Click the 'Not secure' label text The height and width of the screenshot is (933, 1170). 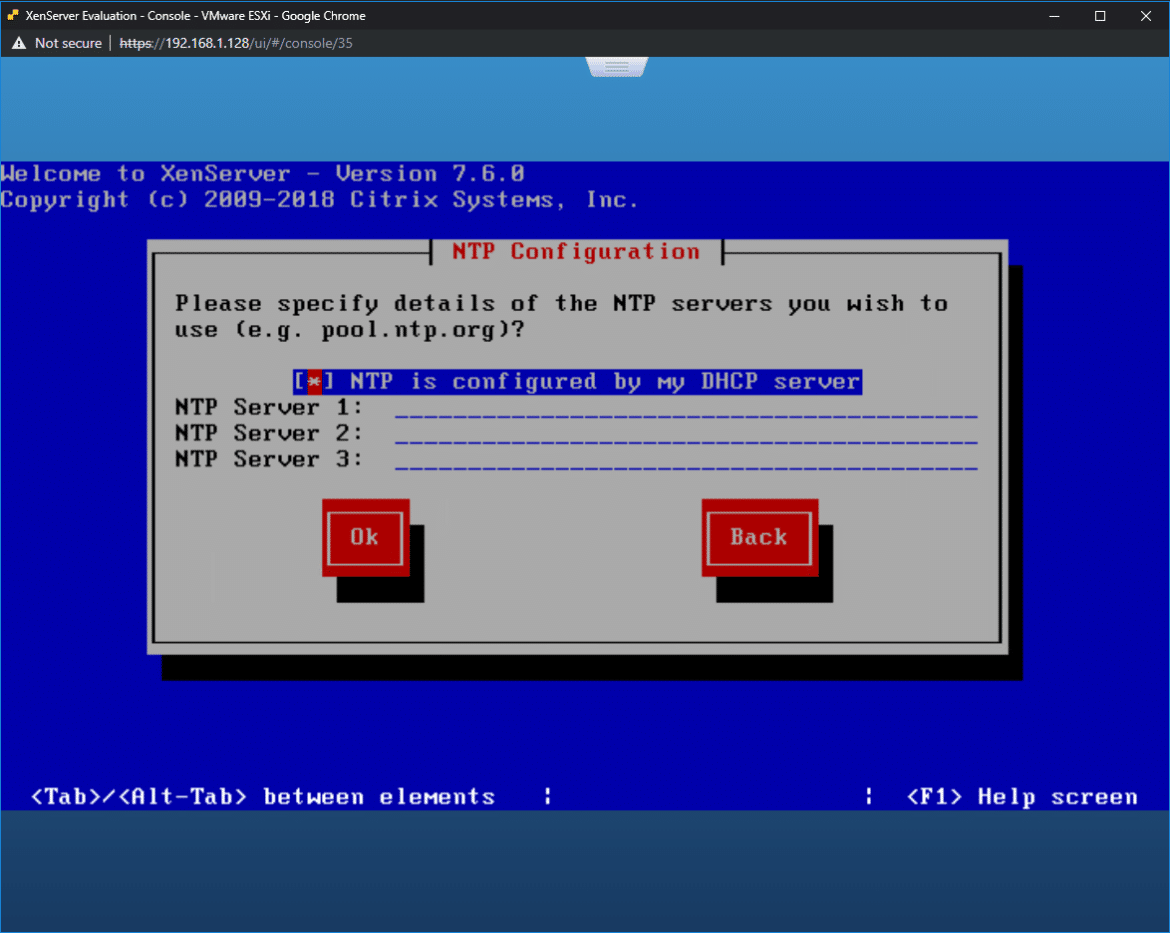point(69,43)
